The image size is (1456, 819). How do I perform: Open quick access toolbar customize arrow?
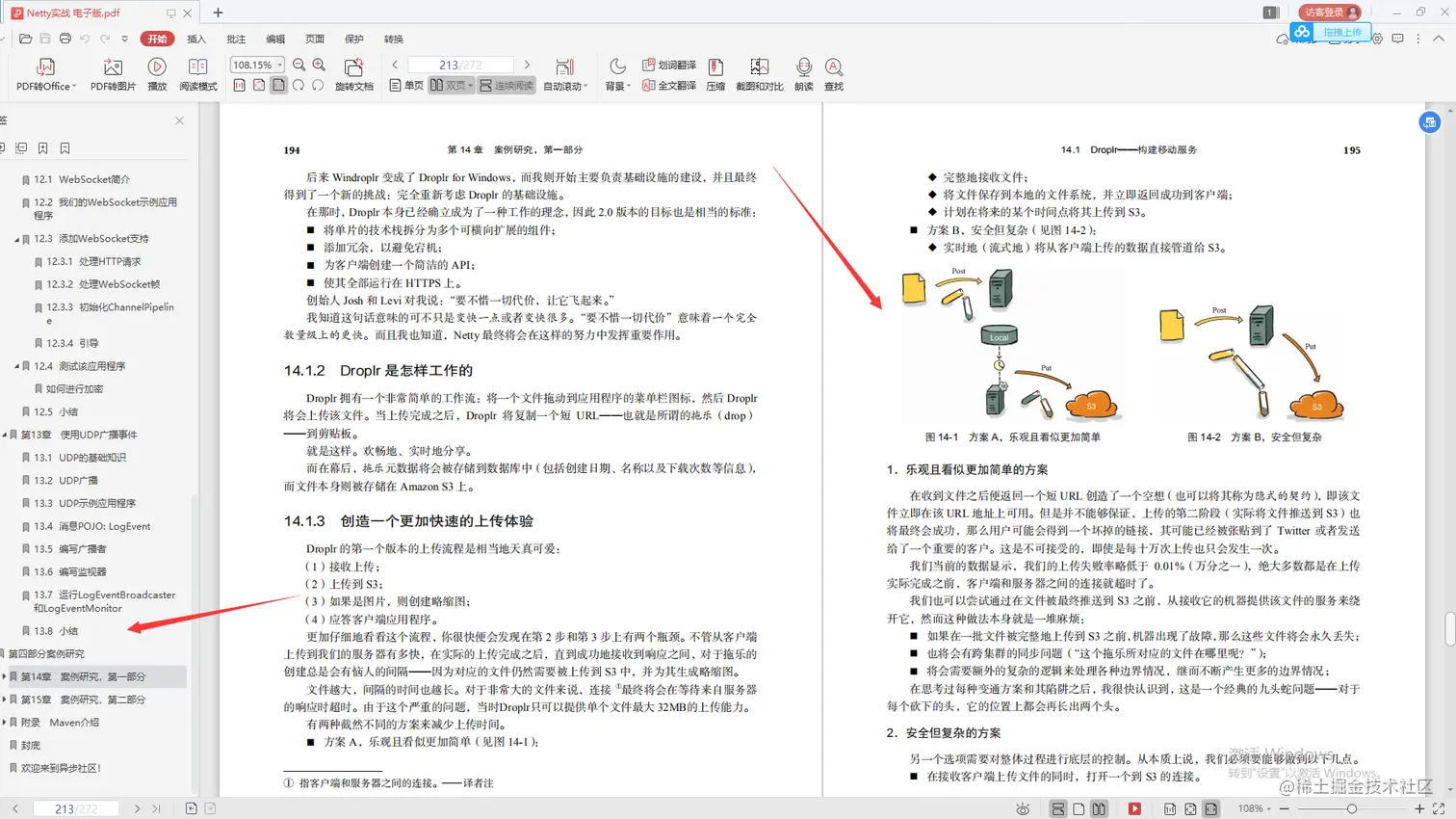click(124, 39)
